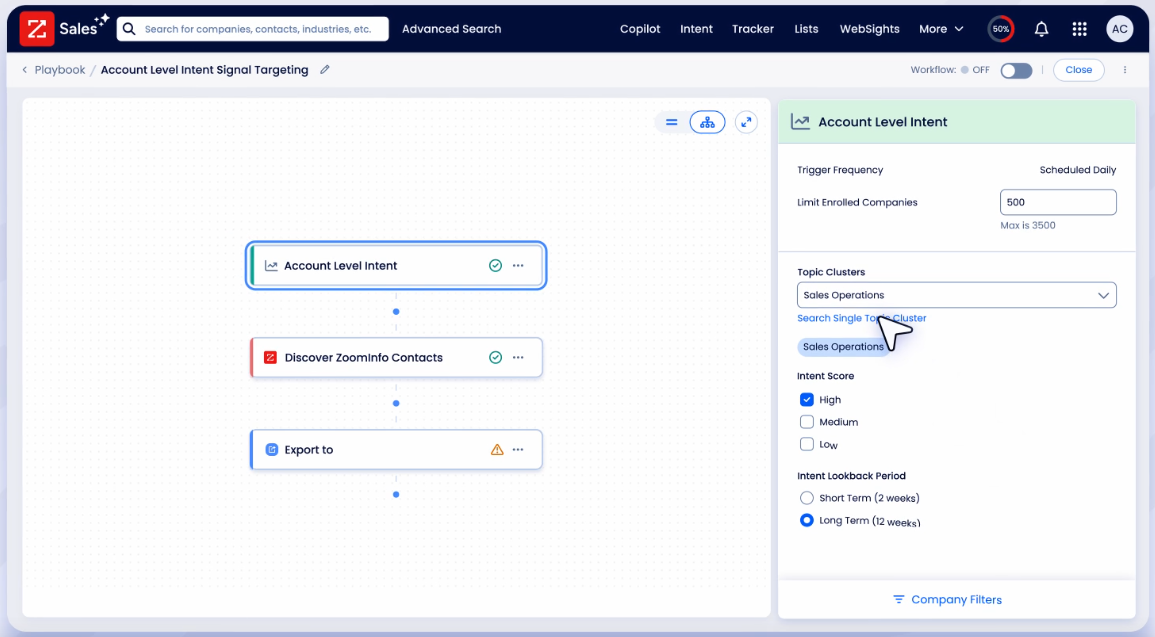
Task: Click the ZoomInfo Z logo
Action: point(36,29)
